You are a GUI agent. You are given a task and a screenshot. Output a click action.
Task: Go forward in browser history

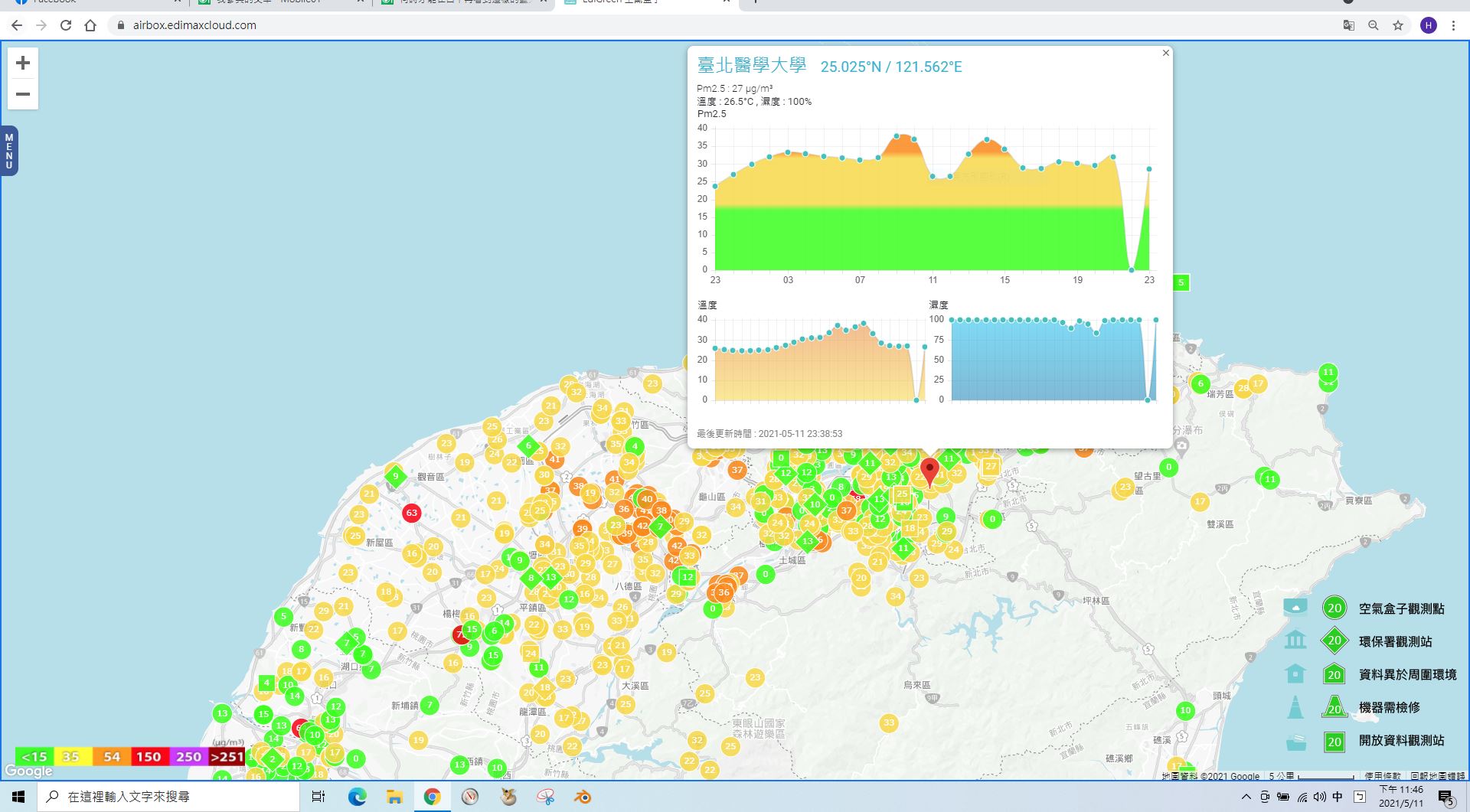click(x=41, y=25)
